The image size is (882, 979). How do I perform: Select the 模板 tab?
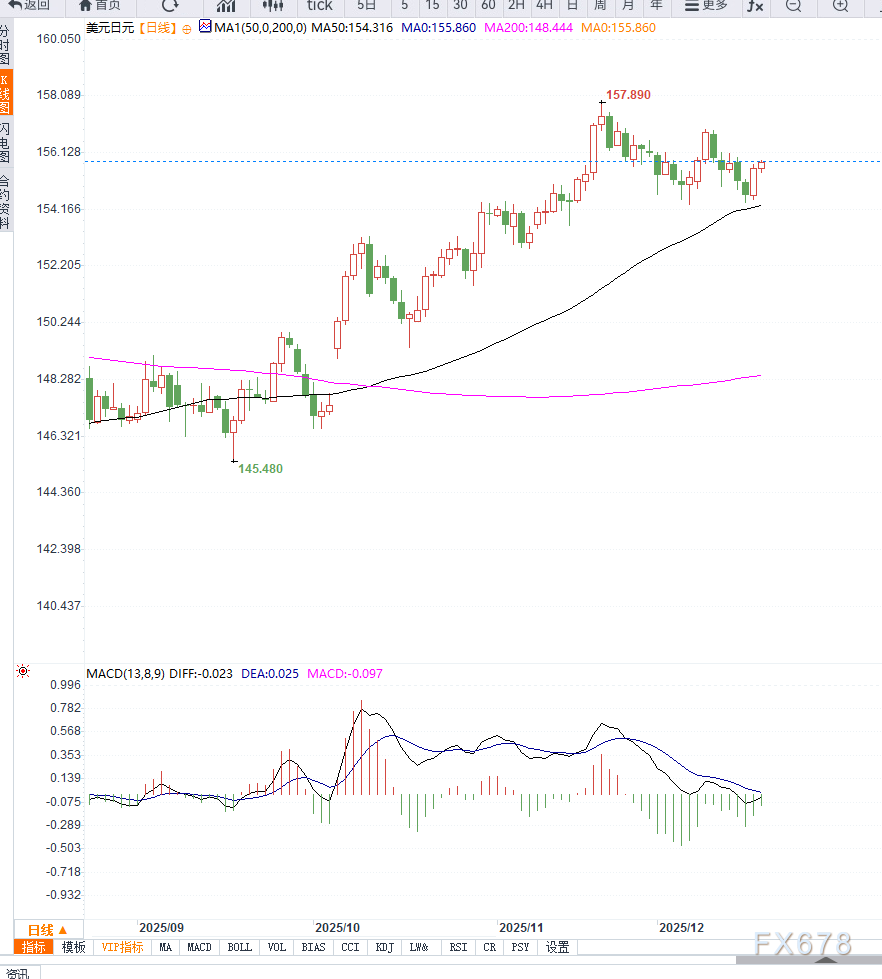coord(73,947)
